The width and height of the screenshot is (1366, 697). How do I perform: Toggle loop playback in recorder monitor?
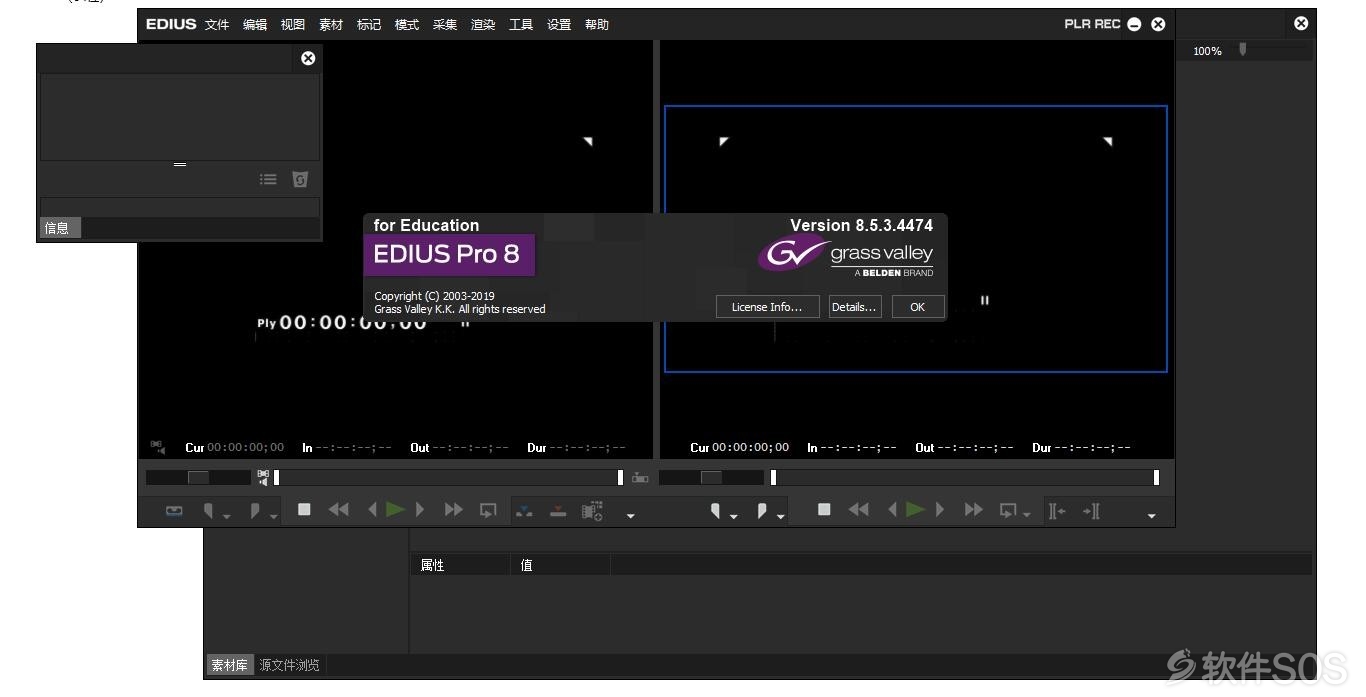[x=1008, y=510]
